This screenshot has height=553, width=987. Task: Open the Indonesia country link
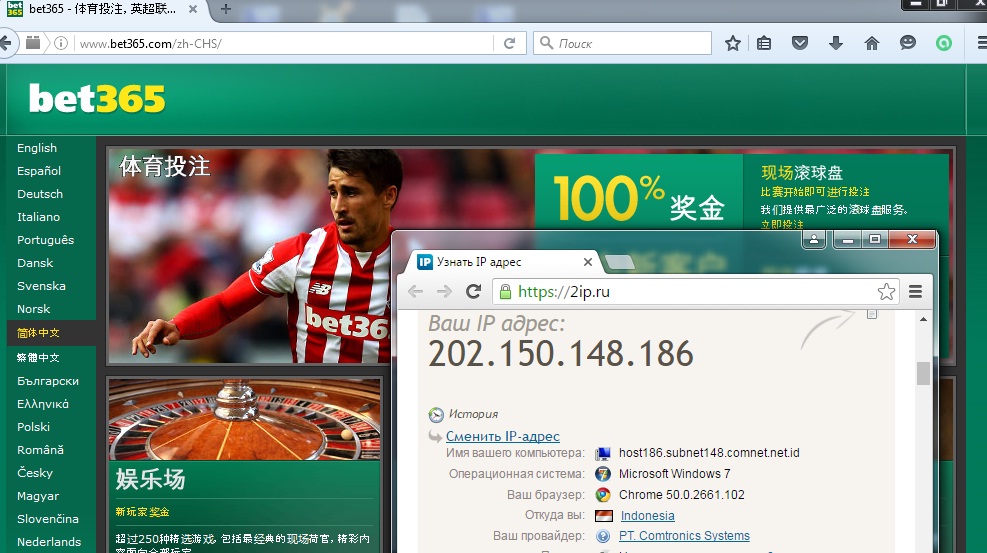(647, 516)
